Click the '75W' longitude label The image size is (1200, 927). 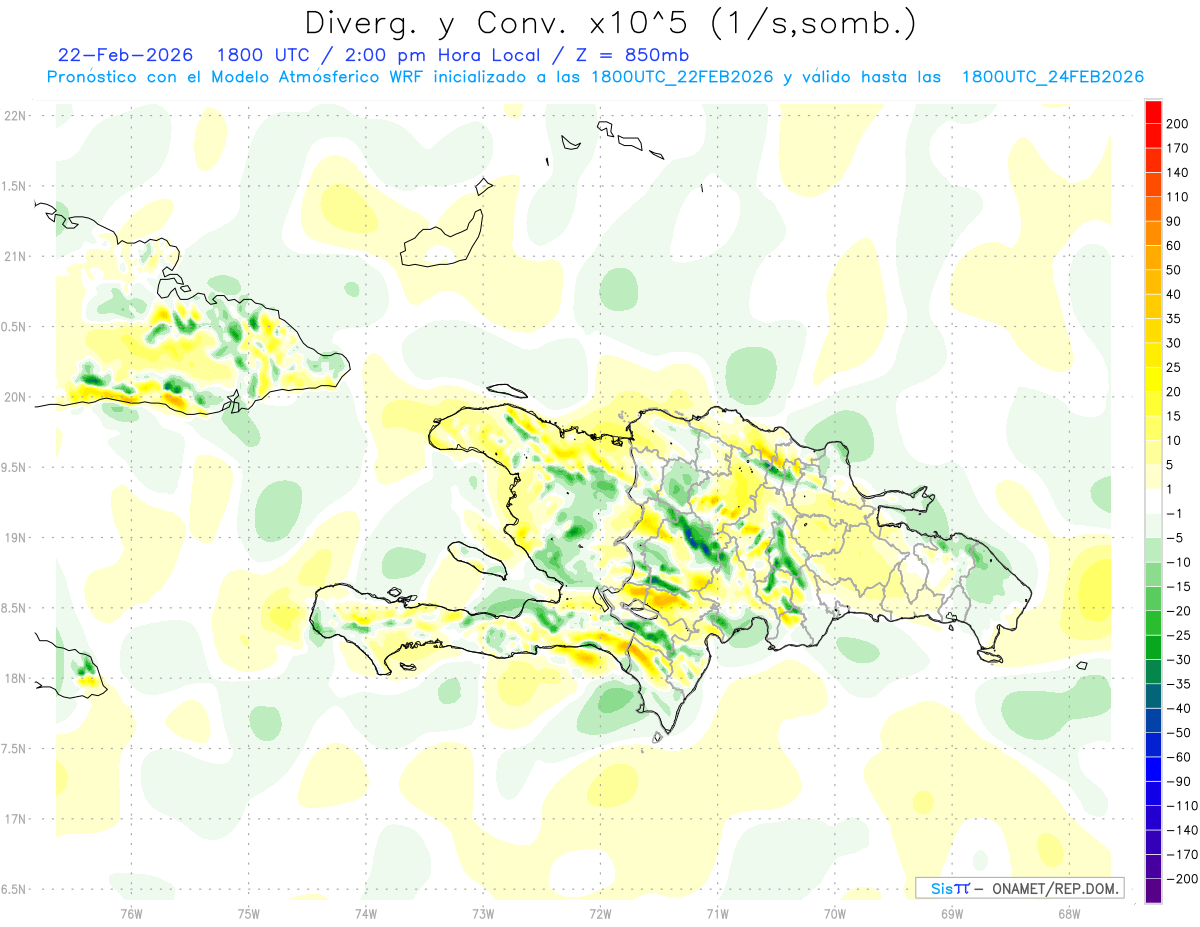[248, 914]
